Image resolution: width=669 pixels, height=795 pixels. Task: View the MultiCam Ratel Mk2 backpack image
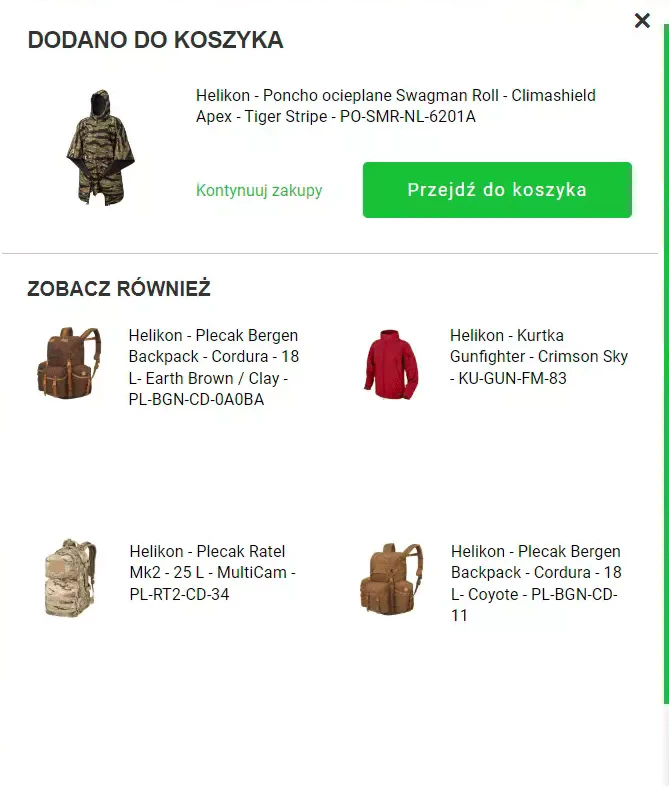click(x=70, y=578)
